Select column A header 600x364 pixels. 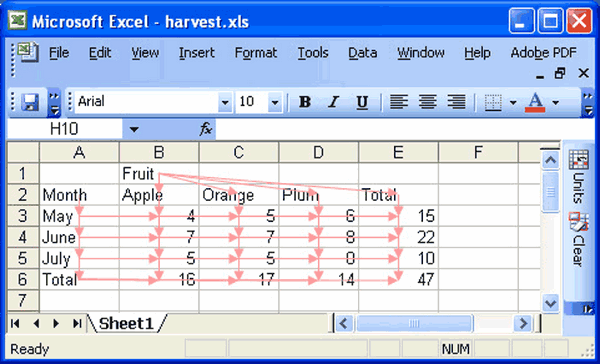[x=79, y=153]
